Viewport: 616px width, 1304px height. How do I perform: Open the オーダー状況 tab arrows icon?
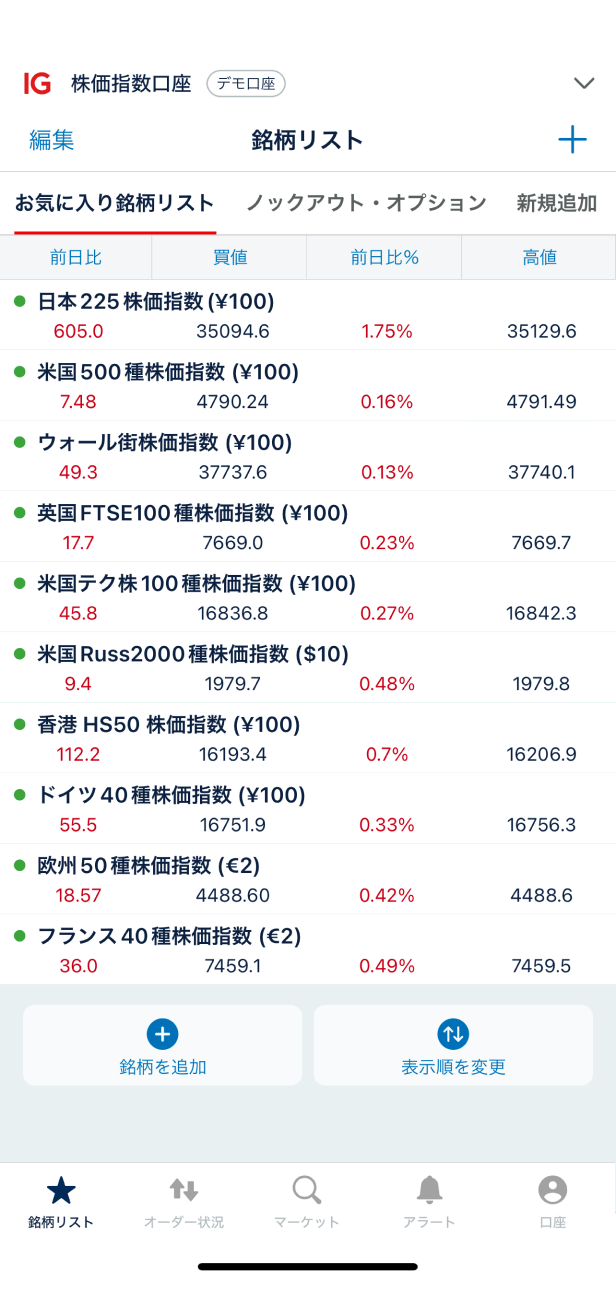tap(184, 1189)
